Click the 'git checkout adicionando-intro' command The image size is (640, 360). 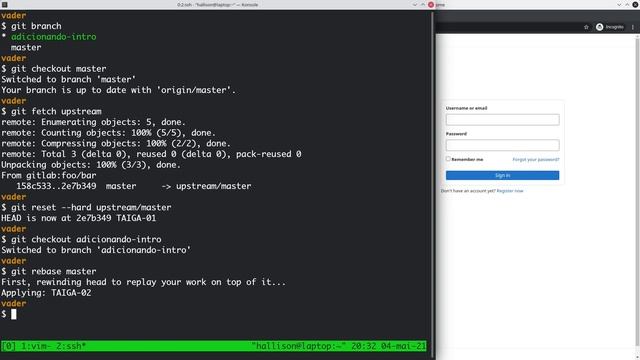81,239
